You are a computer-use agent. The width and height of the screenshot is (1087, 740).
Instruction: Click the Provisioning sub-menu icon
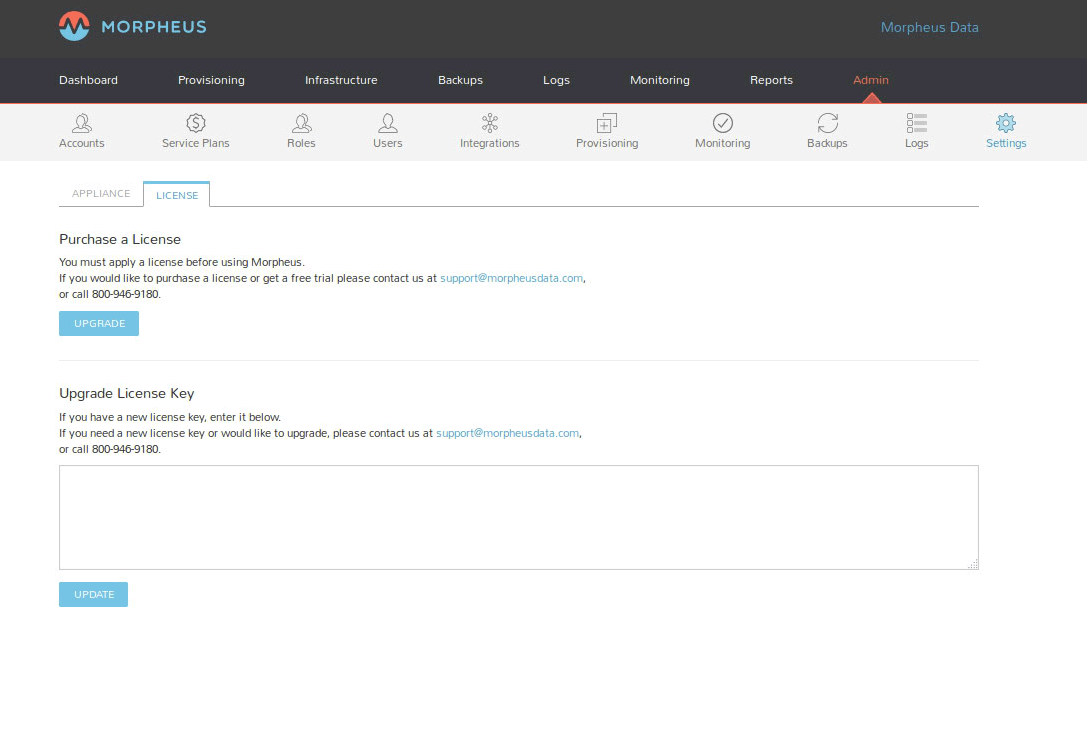pyautogui.click(x=607, y=123)
